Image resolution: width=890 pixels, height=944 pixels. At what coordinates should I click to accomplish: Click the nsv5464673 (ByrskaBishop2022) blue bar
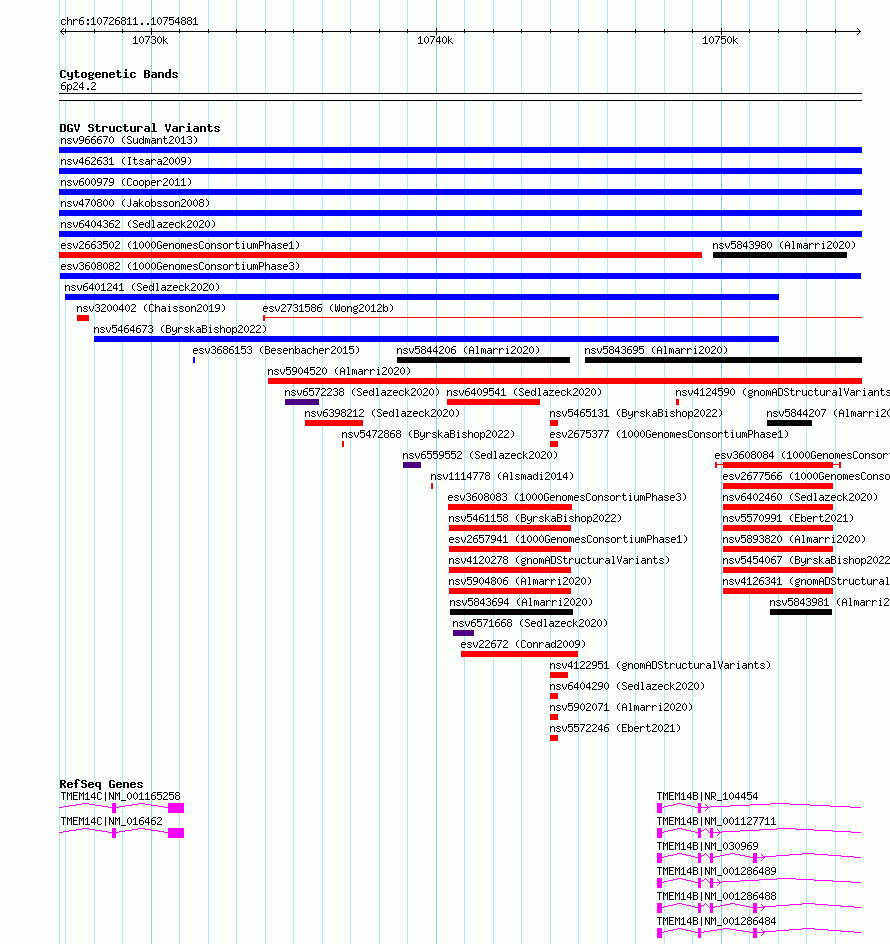point(437,339)
